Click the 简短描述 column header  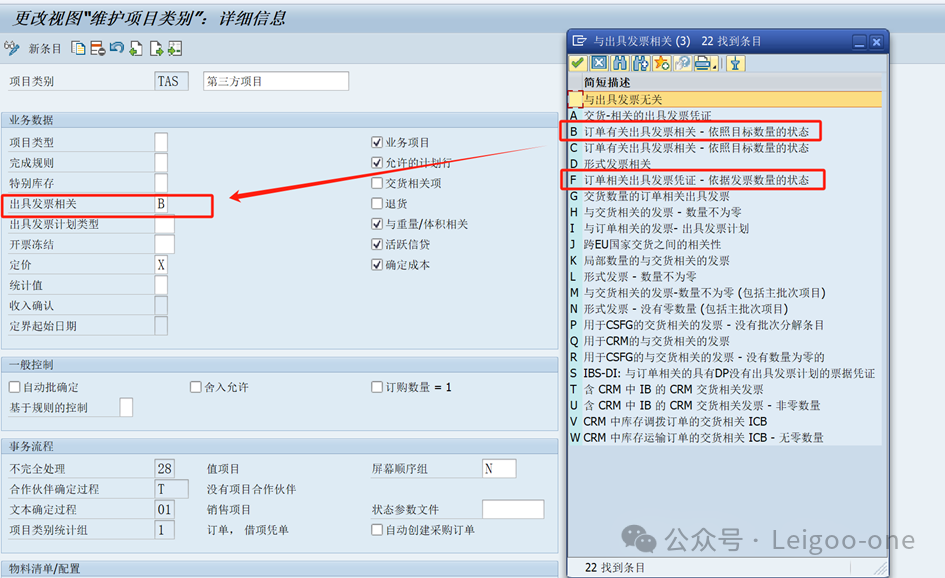pyautogui.click(x=608, y=83)
